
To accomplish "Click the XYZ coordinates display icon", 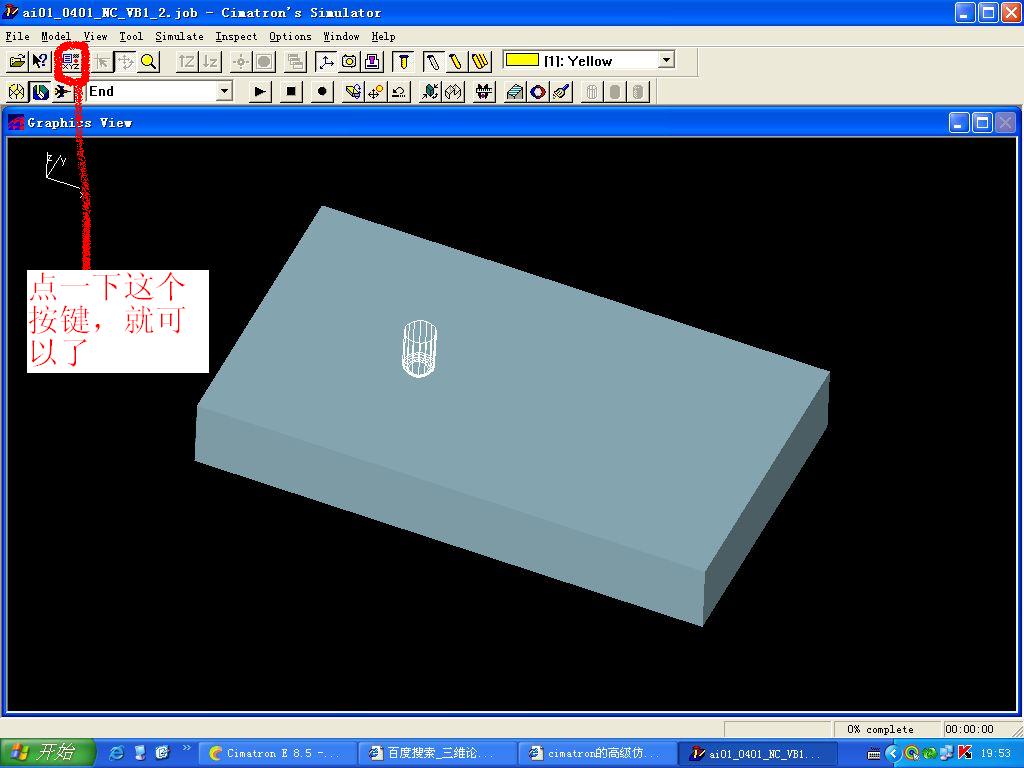I will [71, 62].
